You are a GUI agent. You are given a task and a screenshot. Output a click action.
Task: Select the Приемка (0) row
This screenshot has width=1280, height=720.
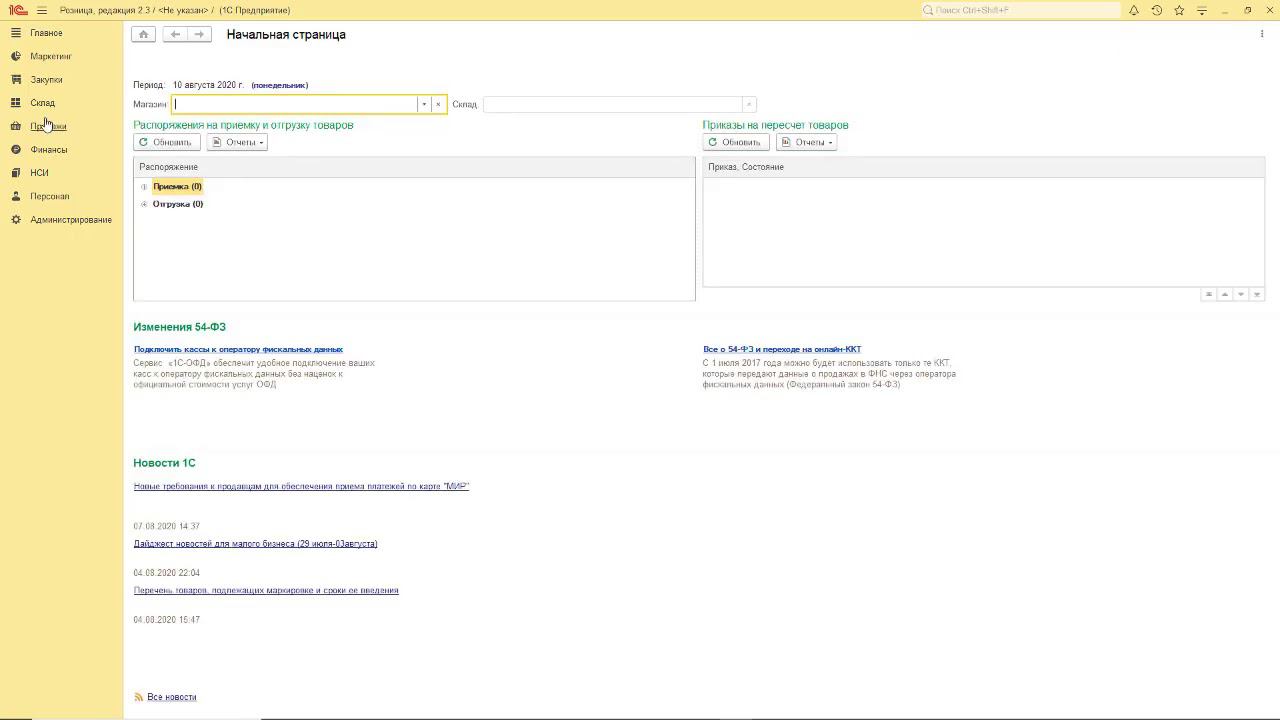(x=177, y=187)
